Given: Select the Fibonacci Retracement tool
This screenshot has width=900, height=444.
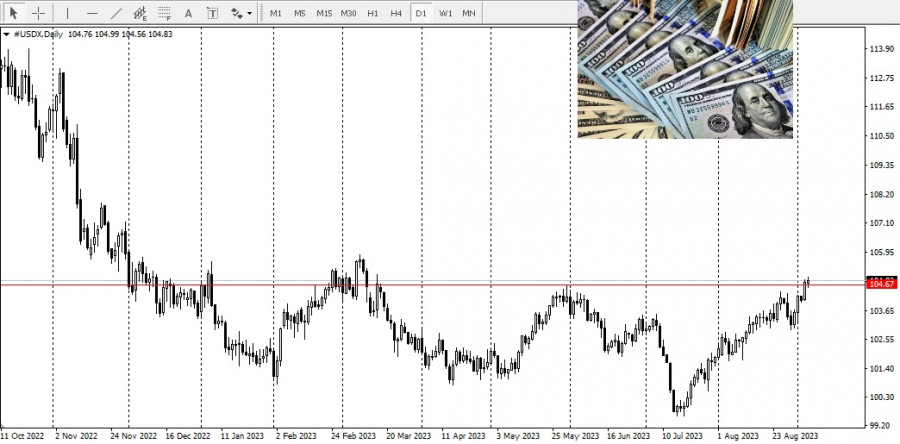Looking at the screenshot, I should pyautogui.click(x=165, y=13).
